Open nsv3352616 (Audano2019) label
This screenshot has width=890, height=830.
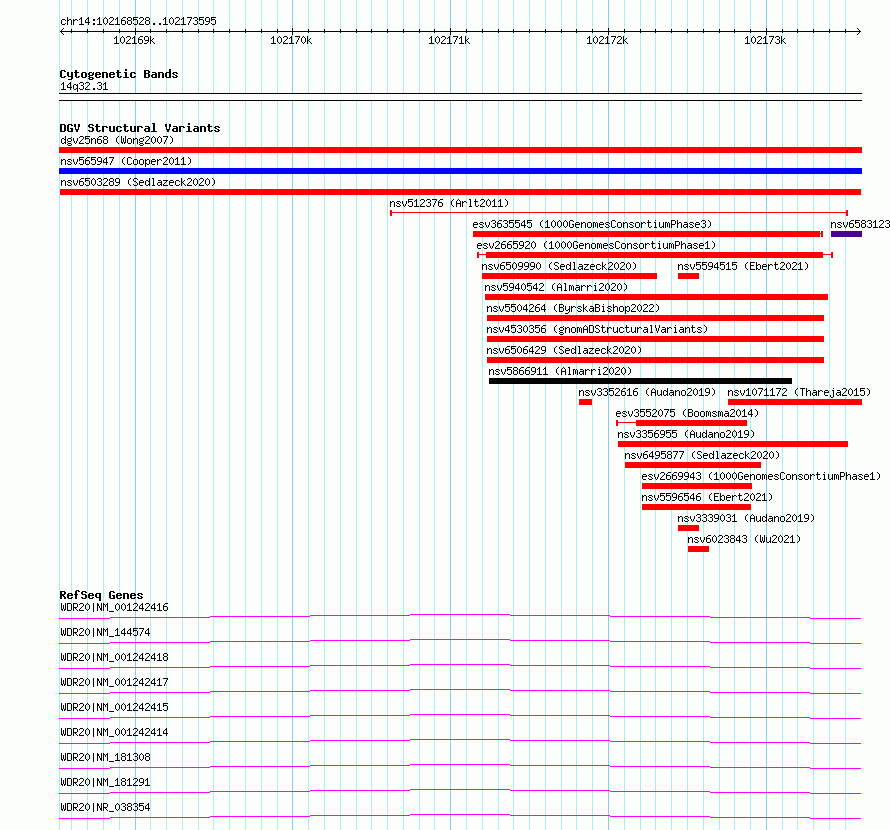[647, 392]
